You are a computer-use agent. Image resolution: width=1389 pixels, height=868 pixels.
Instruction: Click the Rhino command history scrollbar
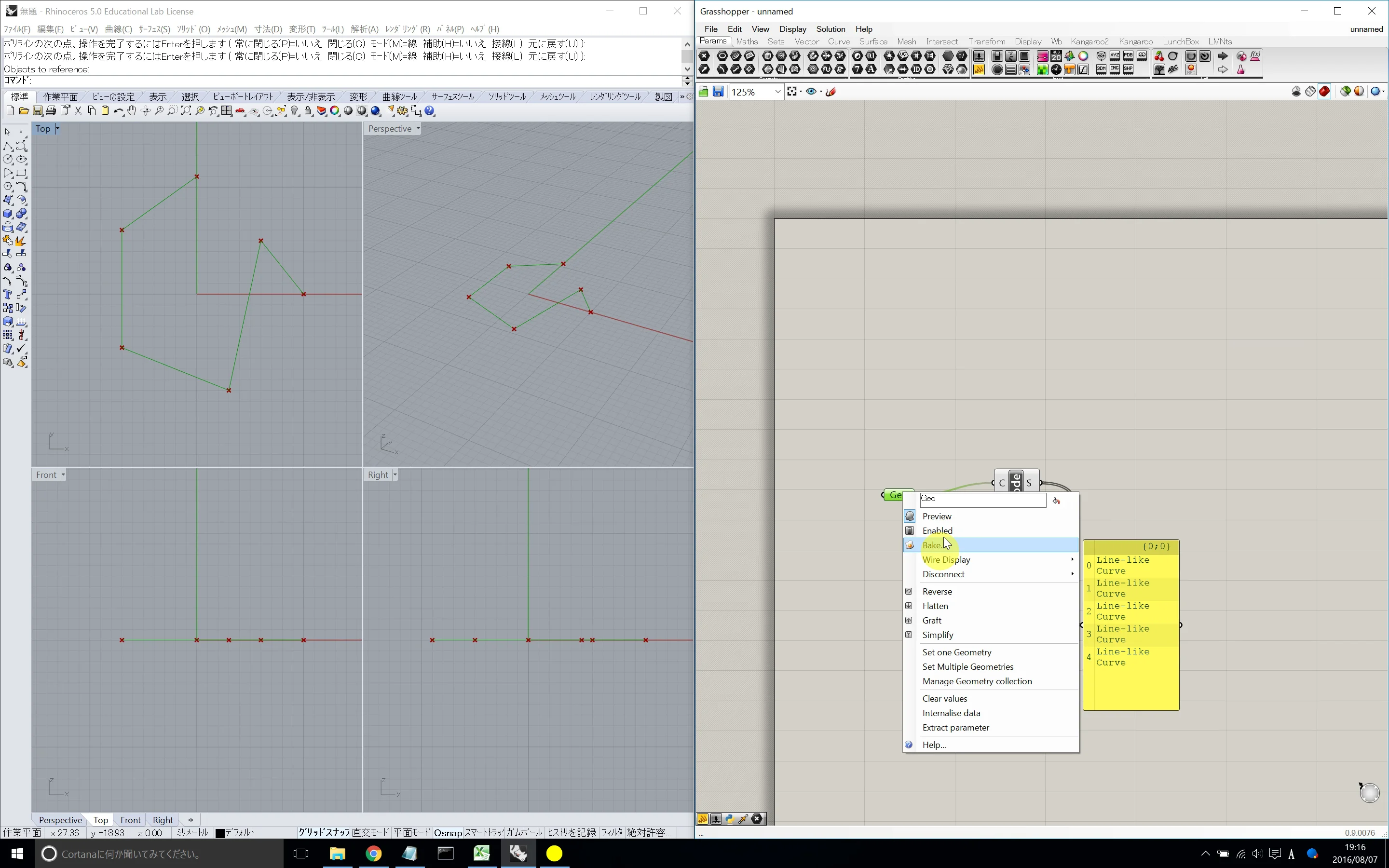coord(687,56)
